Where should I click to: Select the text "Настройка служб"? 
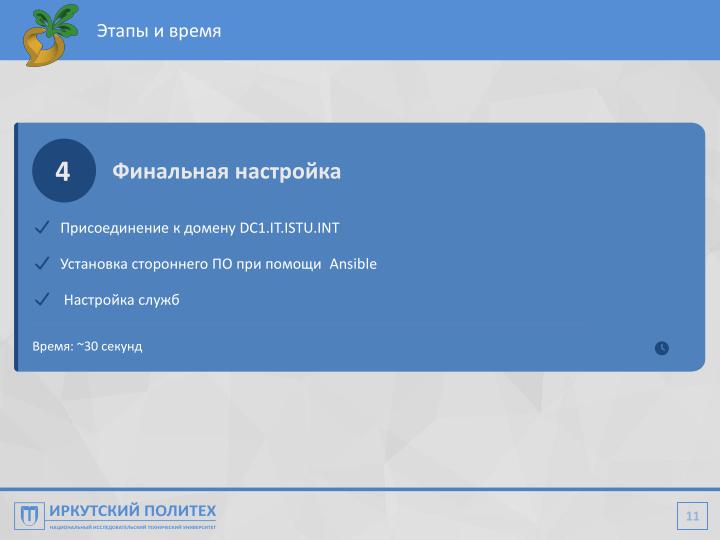121,300
